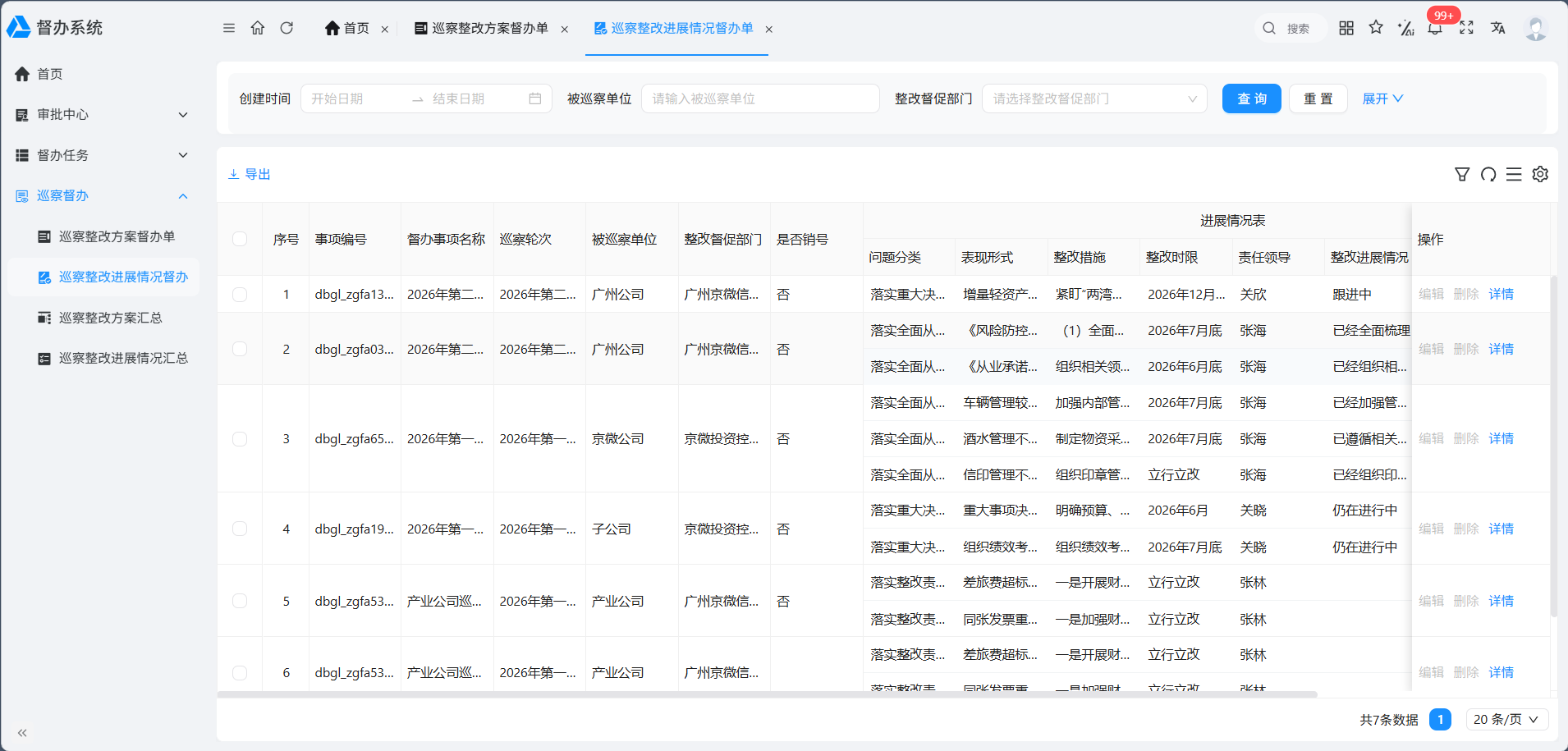Click the refresh icon in top bar
This screenshot has width=1568, height=751.
287,28
